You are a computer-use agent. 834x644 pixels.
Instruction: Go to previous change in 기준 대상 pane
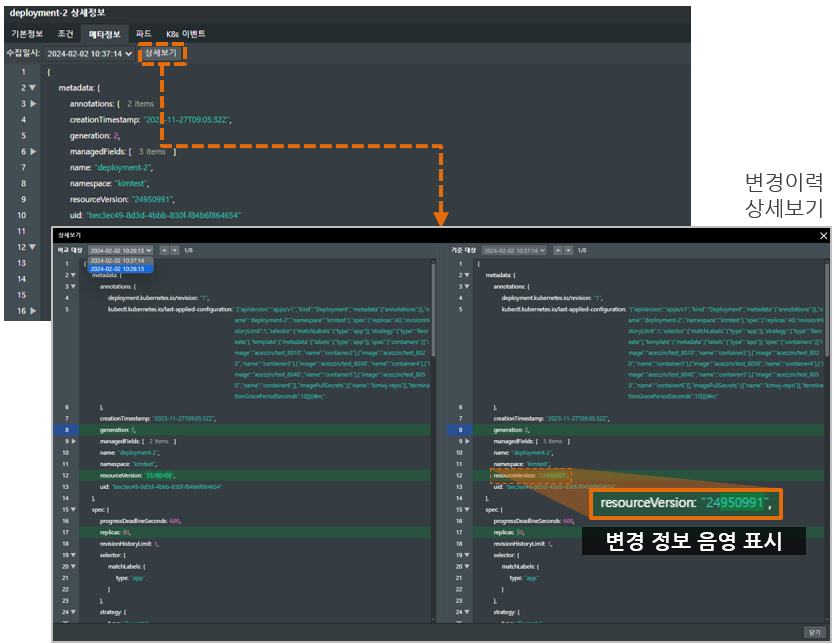[x=558, y=250]
